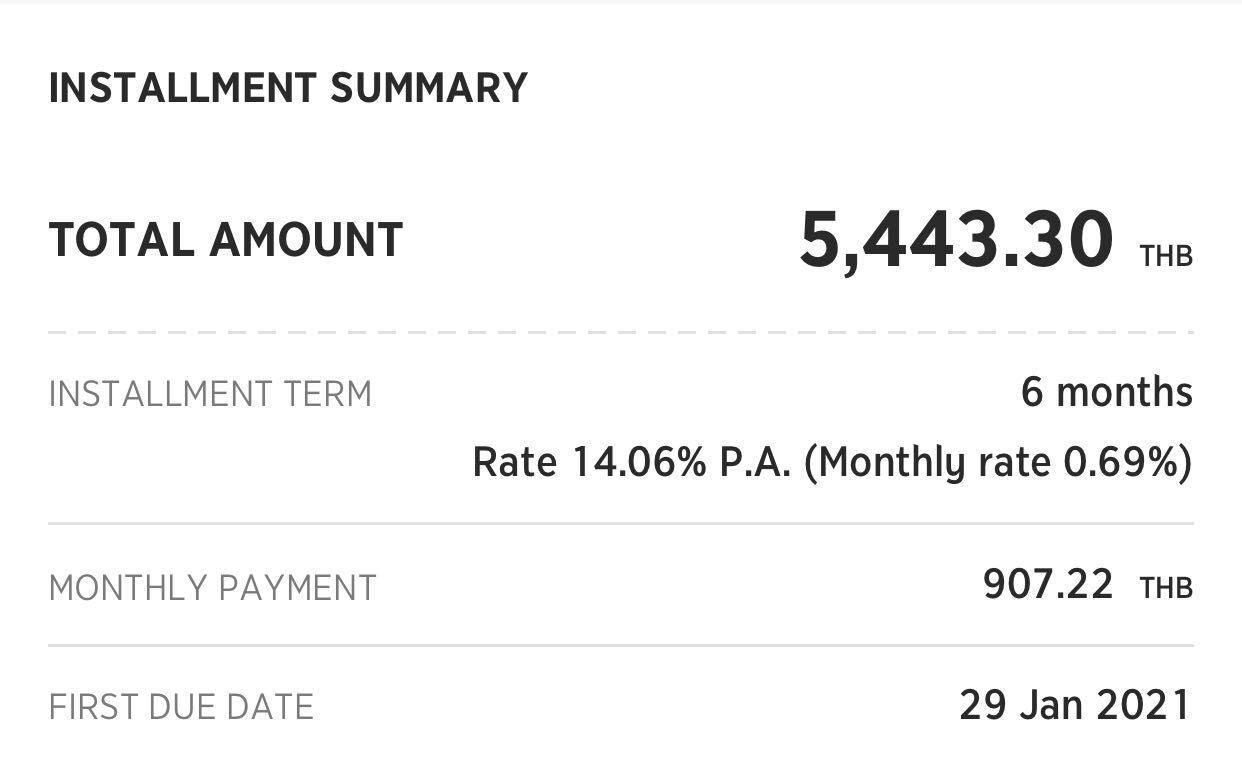The height and width of the screenshot is (780, 1242).
Task: Tap the 6 months term value
Action: 1107,392
